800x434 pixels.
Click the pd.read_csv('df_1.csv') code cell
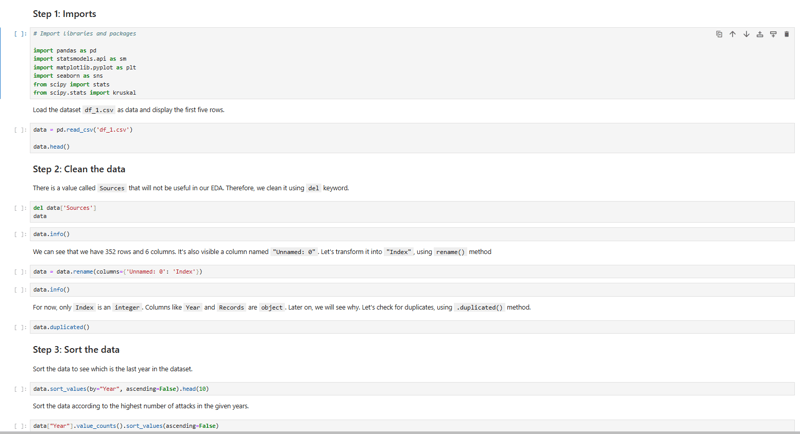(x=412, y=138)
